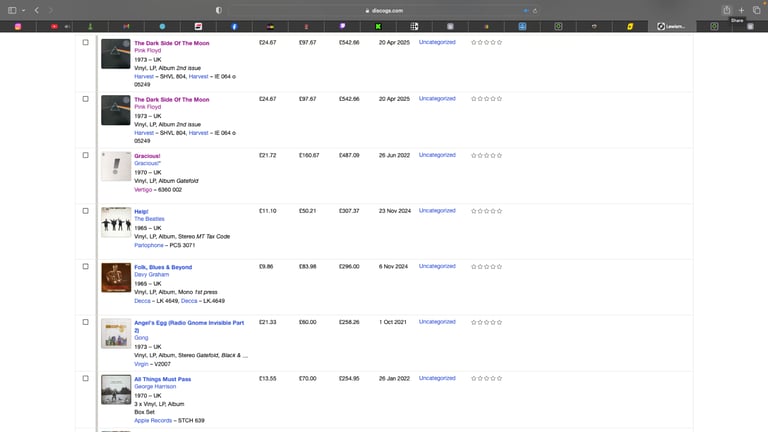Click the £296.00 max value
The image size is (768, 432).
point(349,266)
